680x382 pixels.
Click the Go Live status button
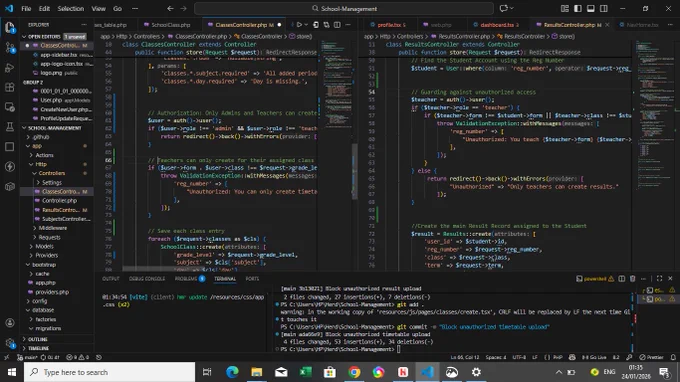594,357
